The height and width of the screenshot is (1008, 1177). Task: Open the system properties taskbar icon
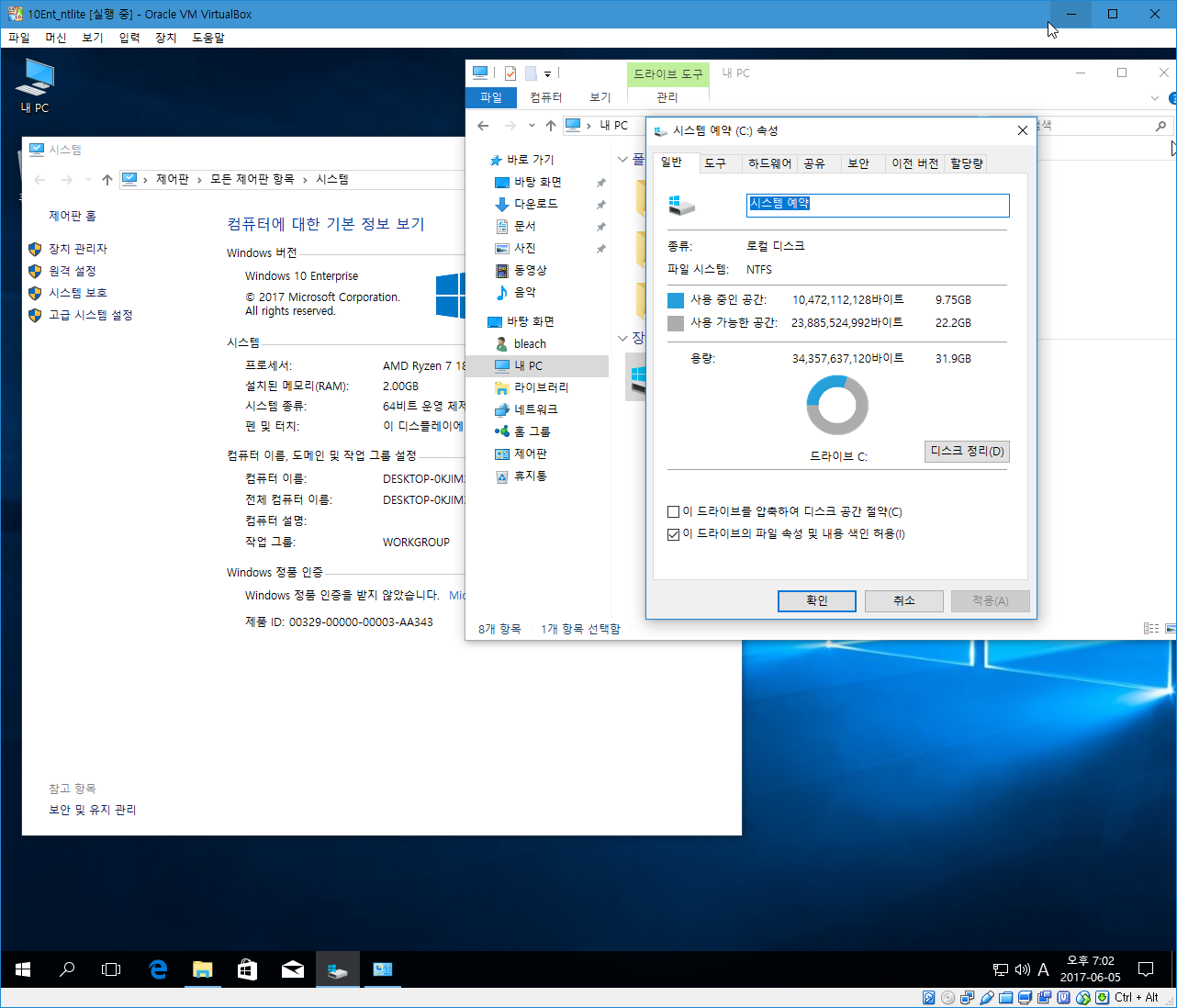click(x=382, y=969)
